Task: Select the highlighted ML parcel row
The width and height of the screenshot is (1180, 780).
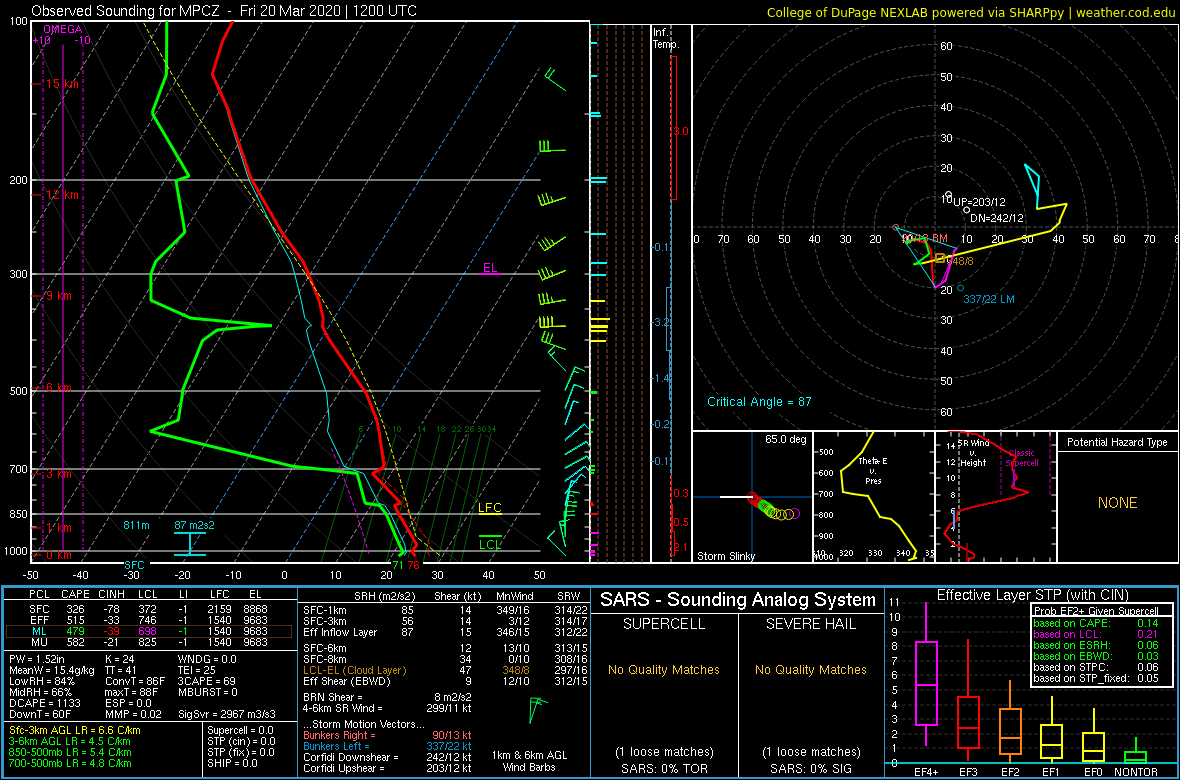Action: 148,632
